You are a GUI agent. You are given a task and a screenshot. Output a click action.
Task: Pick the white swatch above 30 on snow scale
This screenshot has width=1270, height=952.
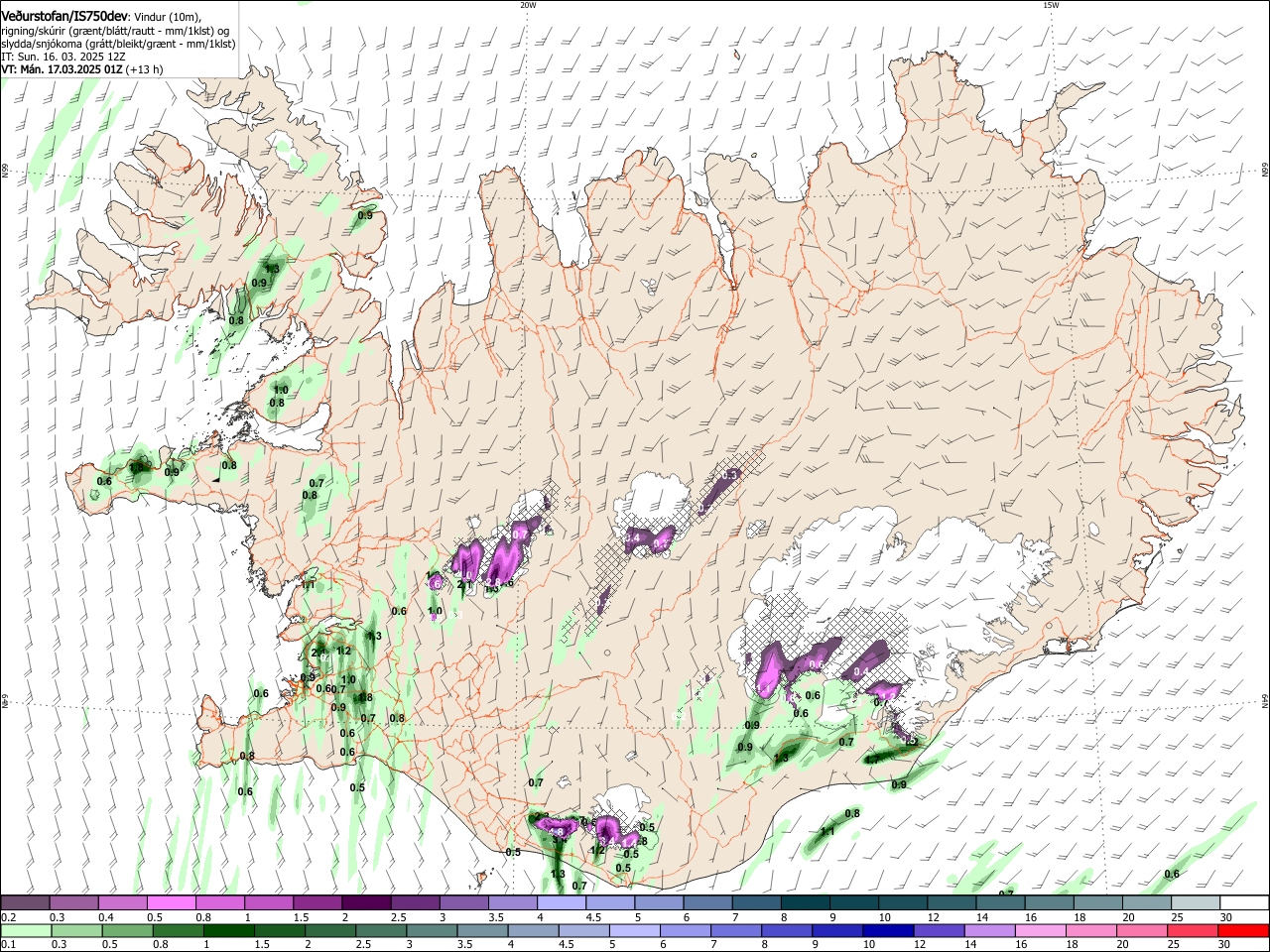pyautogui.click(x=1243, y=902)
